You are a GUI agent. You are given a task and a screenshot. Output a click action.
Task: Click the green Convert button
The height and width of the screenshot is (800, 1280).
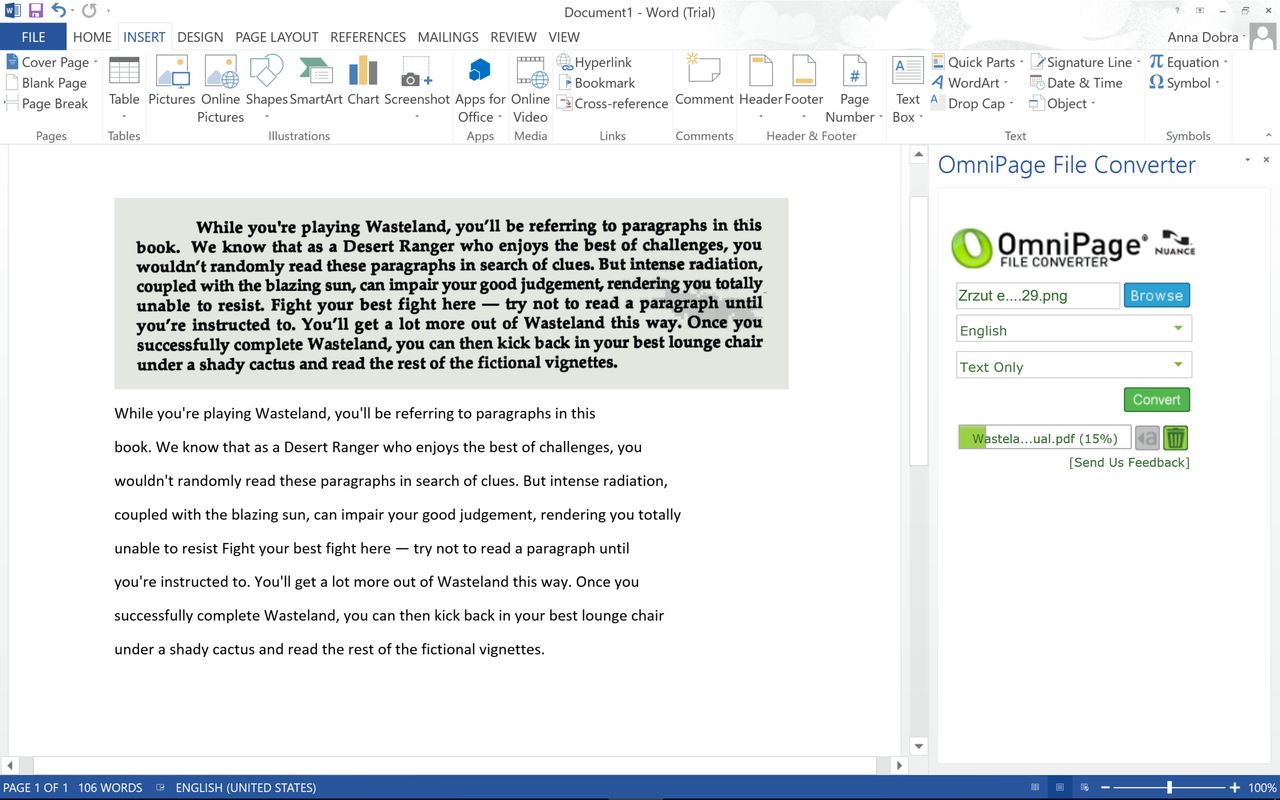[1157, 399]
